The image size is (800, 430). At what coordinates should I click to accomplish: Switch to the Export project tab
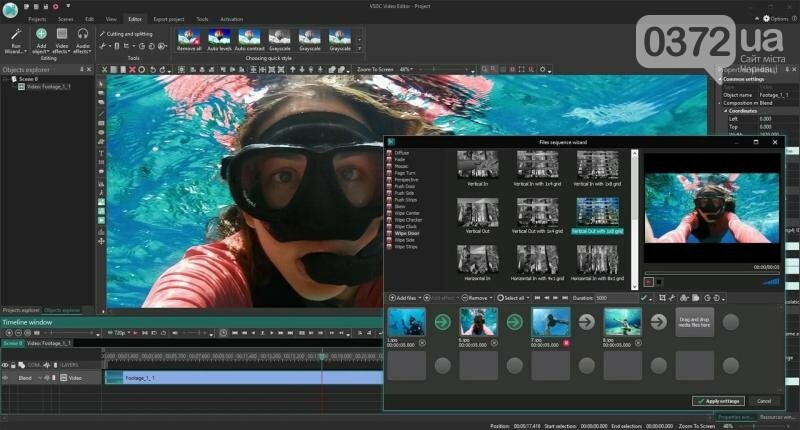pos(169,19)
